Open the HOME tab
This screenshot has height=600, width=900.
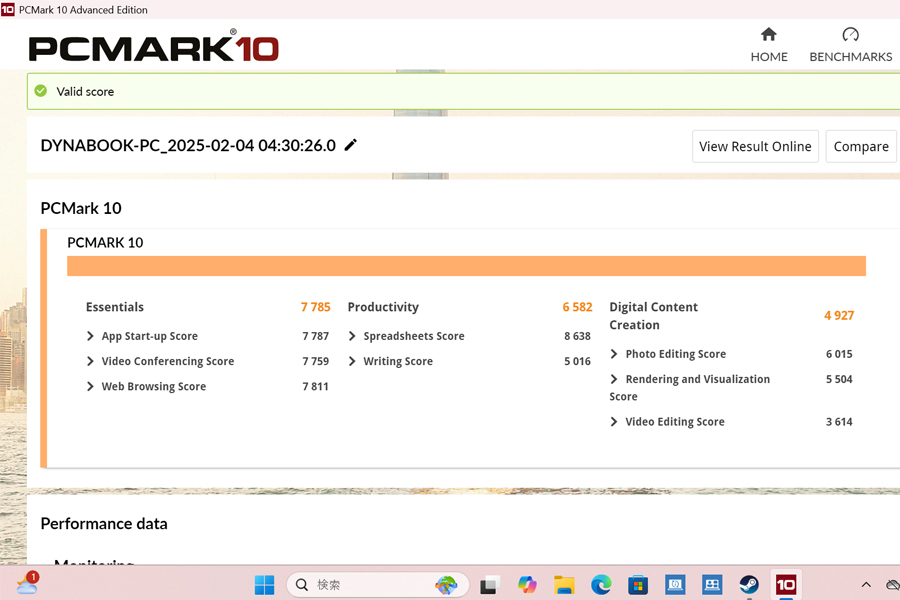769,45
